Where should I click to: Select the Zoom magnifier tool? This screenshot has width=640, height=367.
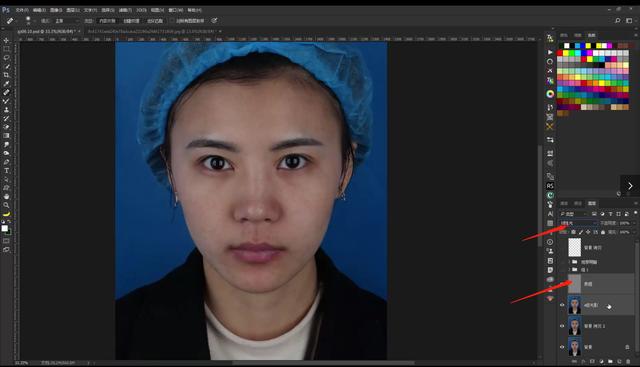pyautogui.click(x=6, y=205)
